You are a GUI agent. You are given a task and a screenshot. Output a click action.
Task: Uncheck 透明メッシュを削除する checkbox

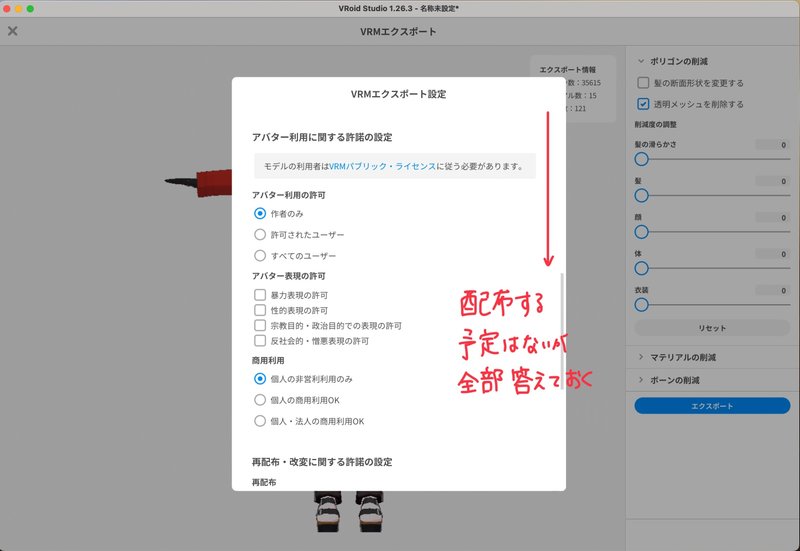tap(643, 104)
